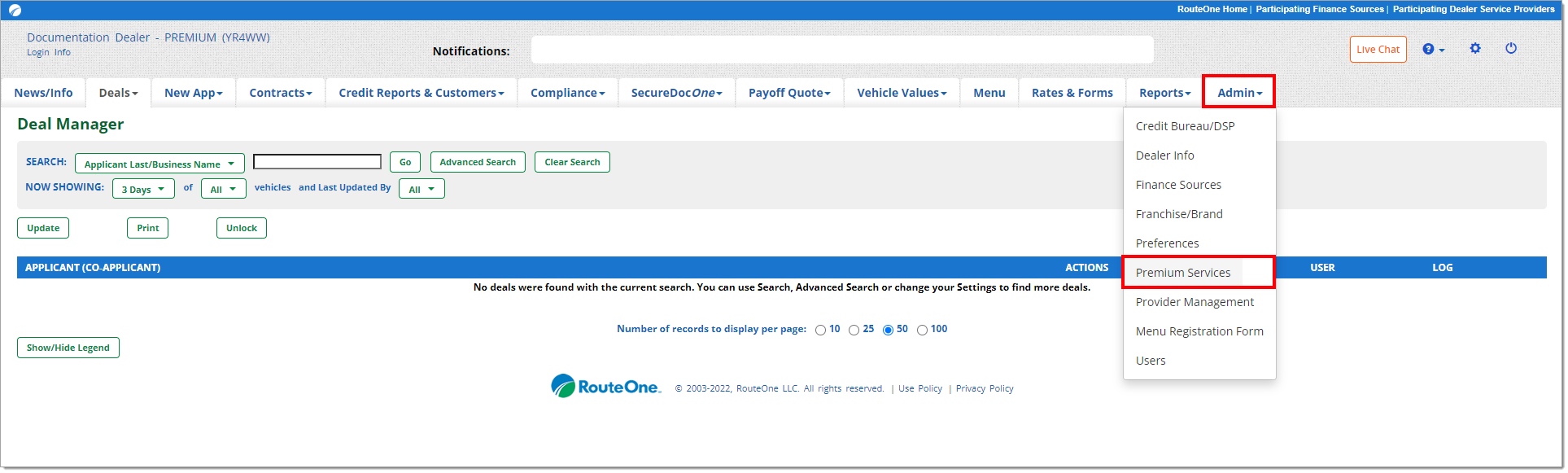Click the RouteOne logo icon in top bar

15,11
